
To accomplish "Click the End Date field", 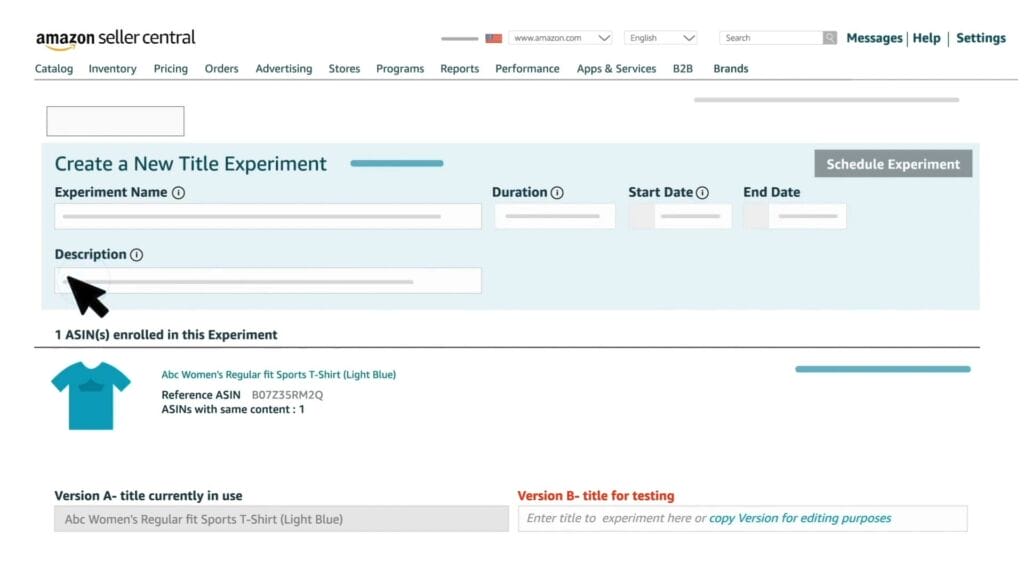I will point(795,216).
